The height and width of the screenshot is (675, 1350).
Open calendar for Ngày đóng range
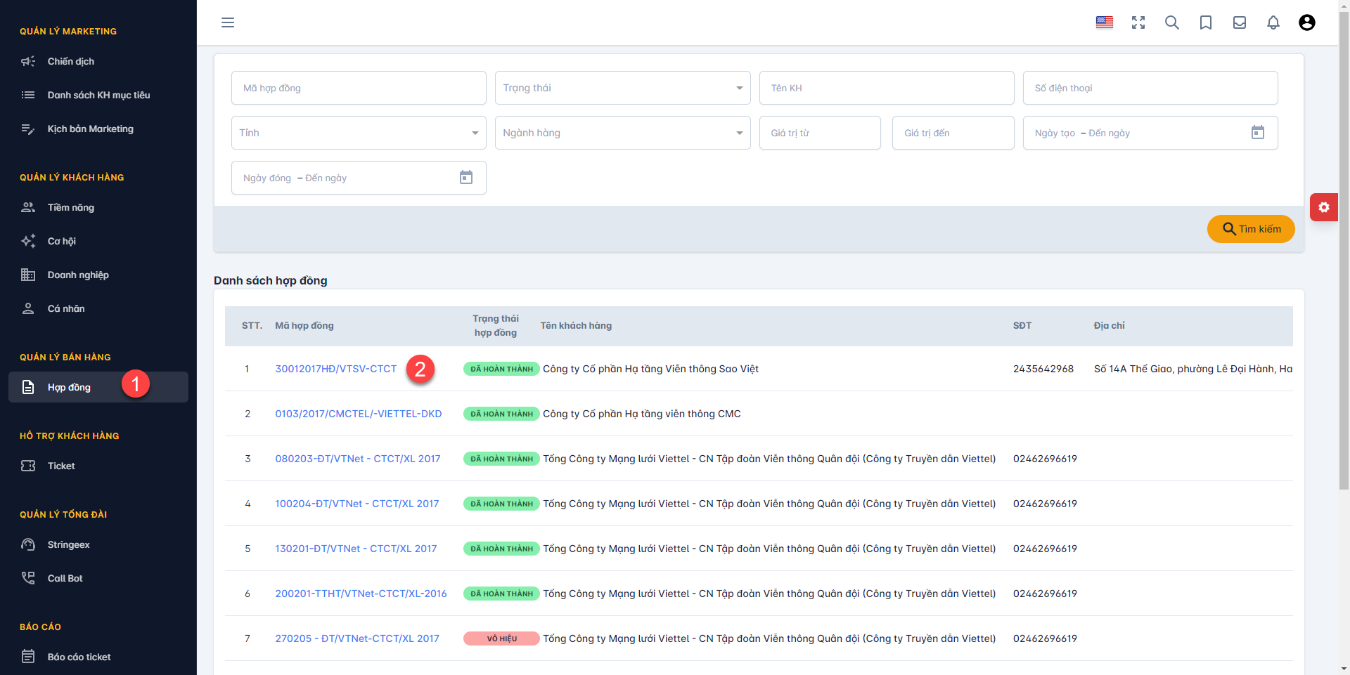pos(466,177)
